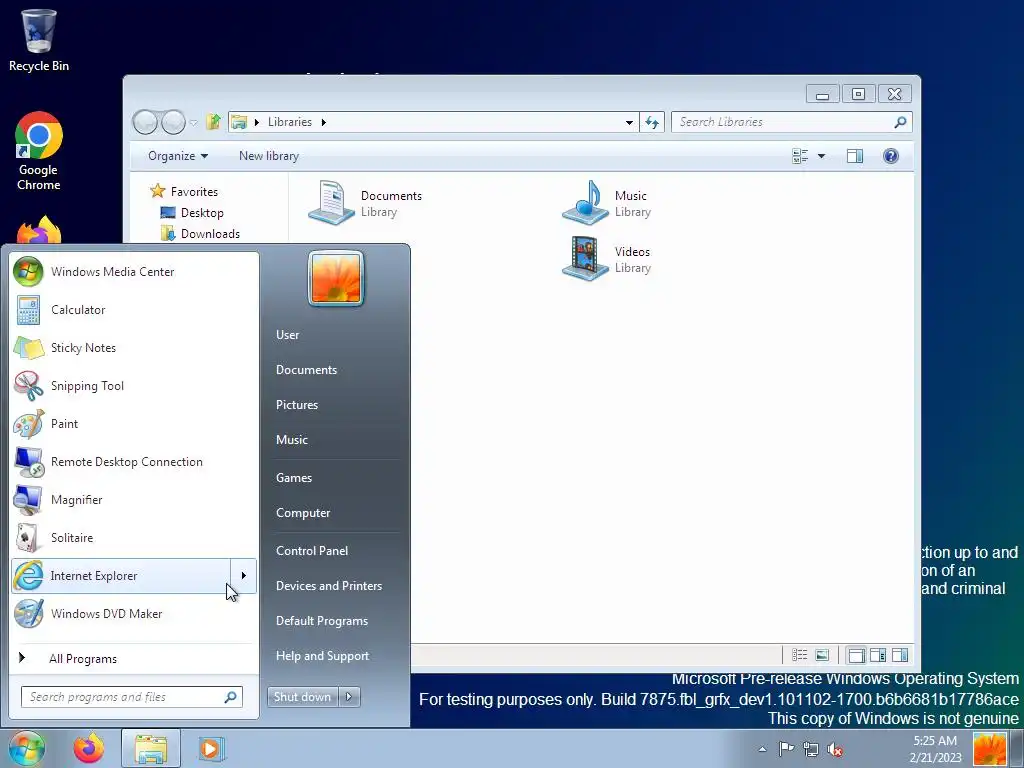Click the user account picture in Start menu
Screen dimensions: 1024x768
click(336, 278)
